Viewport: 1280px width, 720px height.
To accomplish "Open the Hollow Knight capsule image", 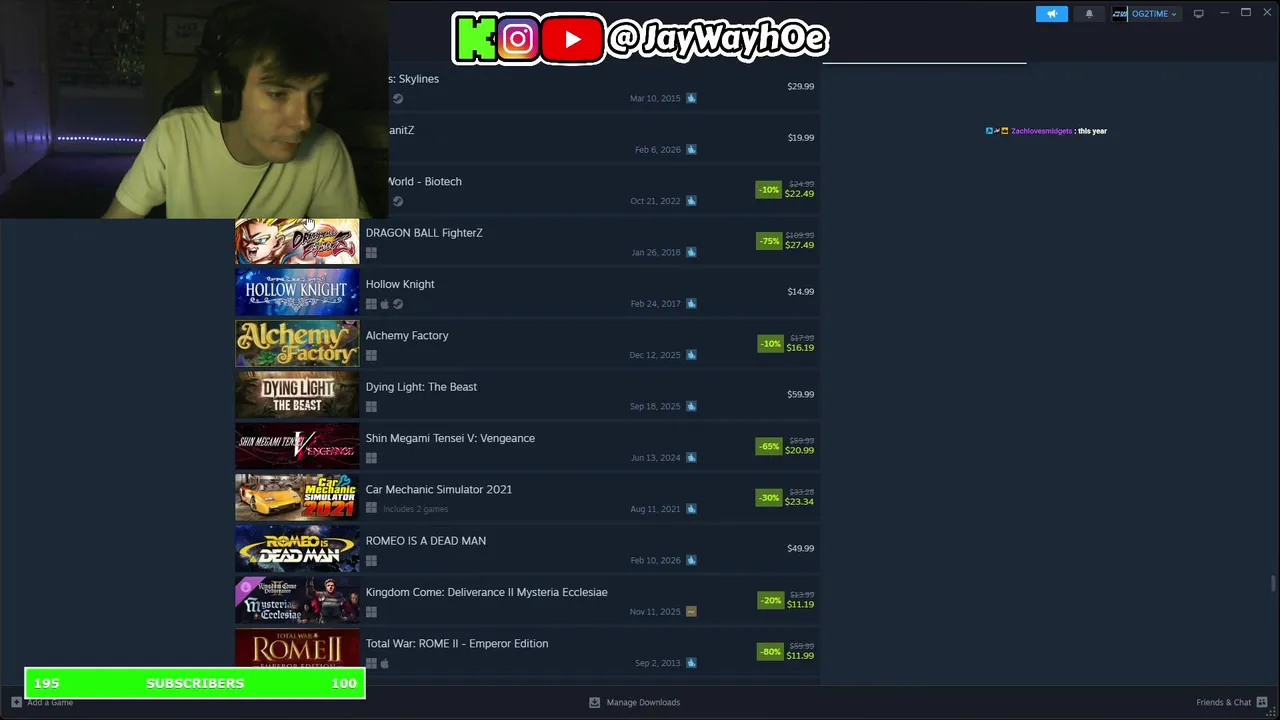I will tap(297, 292).
